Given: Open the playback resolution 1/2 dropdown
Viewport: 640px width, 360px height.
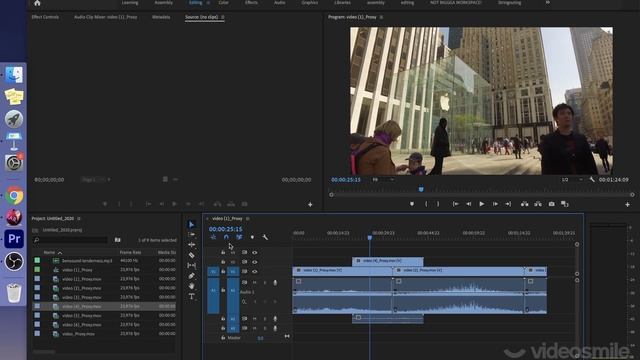Looking at the screenshot, I should 571,180.
